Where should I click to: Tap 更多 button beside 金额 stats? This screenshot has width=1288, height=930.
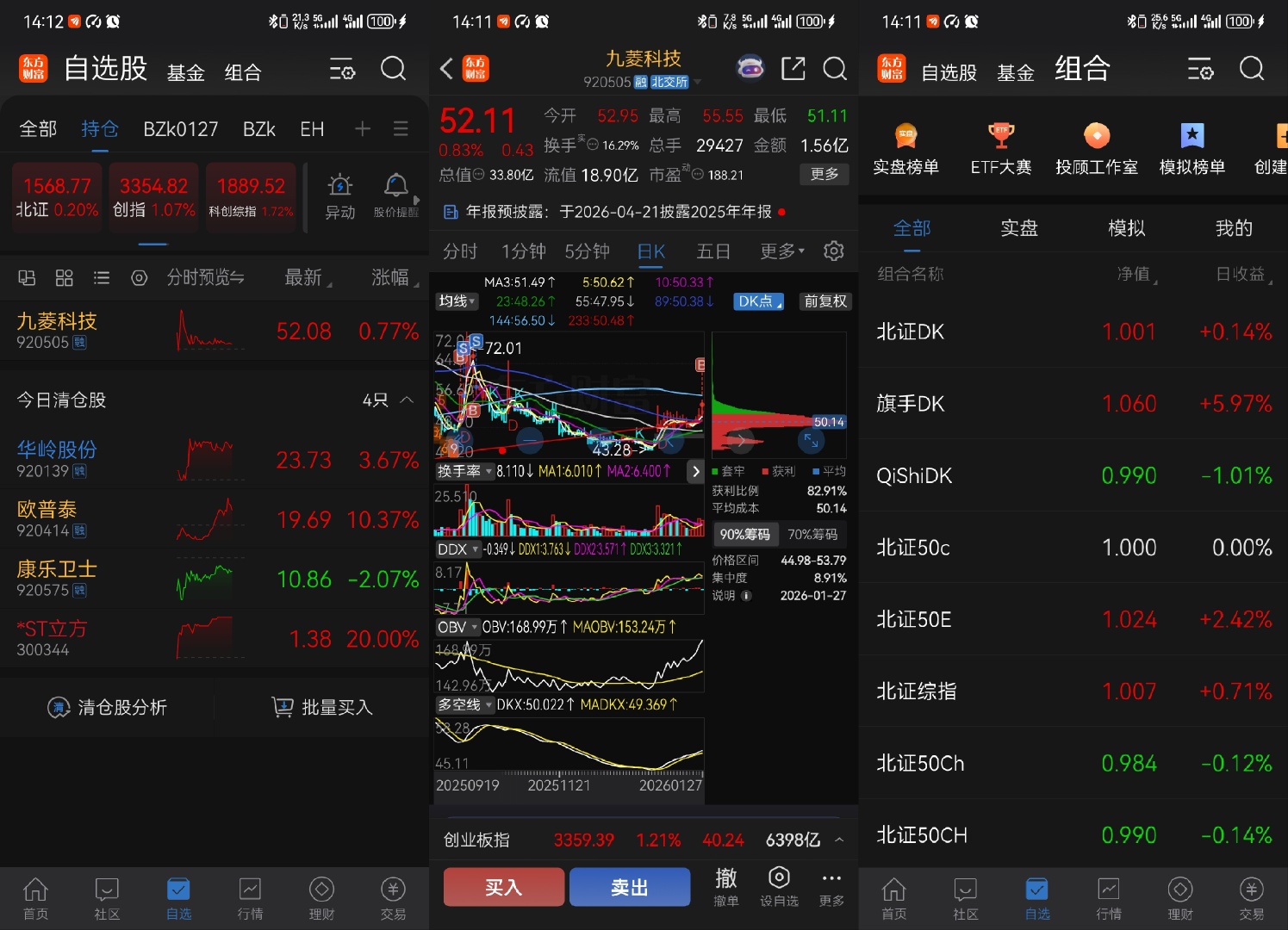point(824,174)
